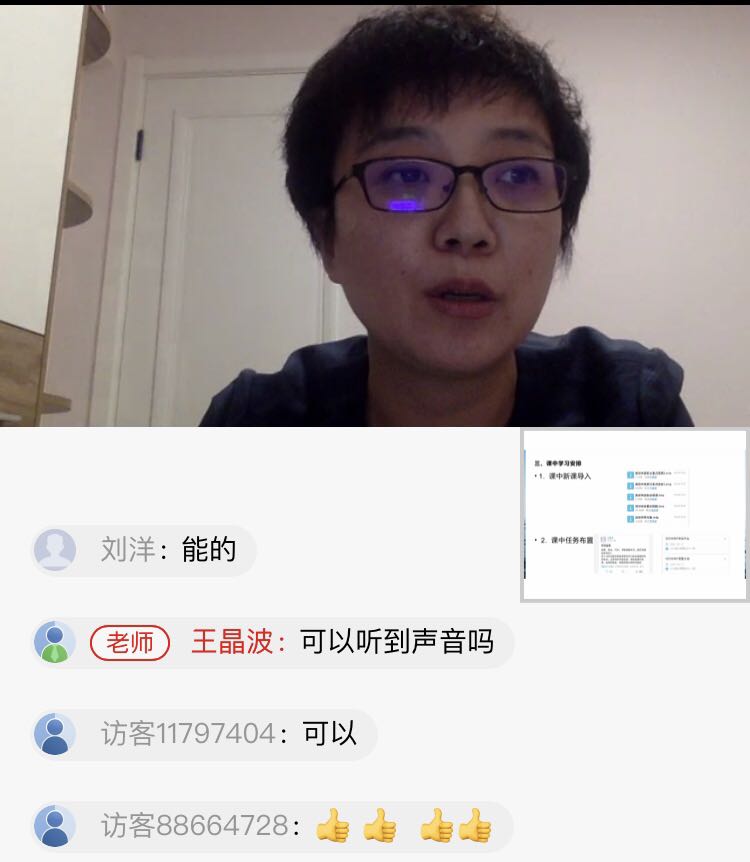Click 课中任务布置 text in slide preview
750x862 pixels.
click(572, 540)
